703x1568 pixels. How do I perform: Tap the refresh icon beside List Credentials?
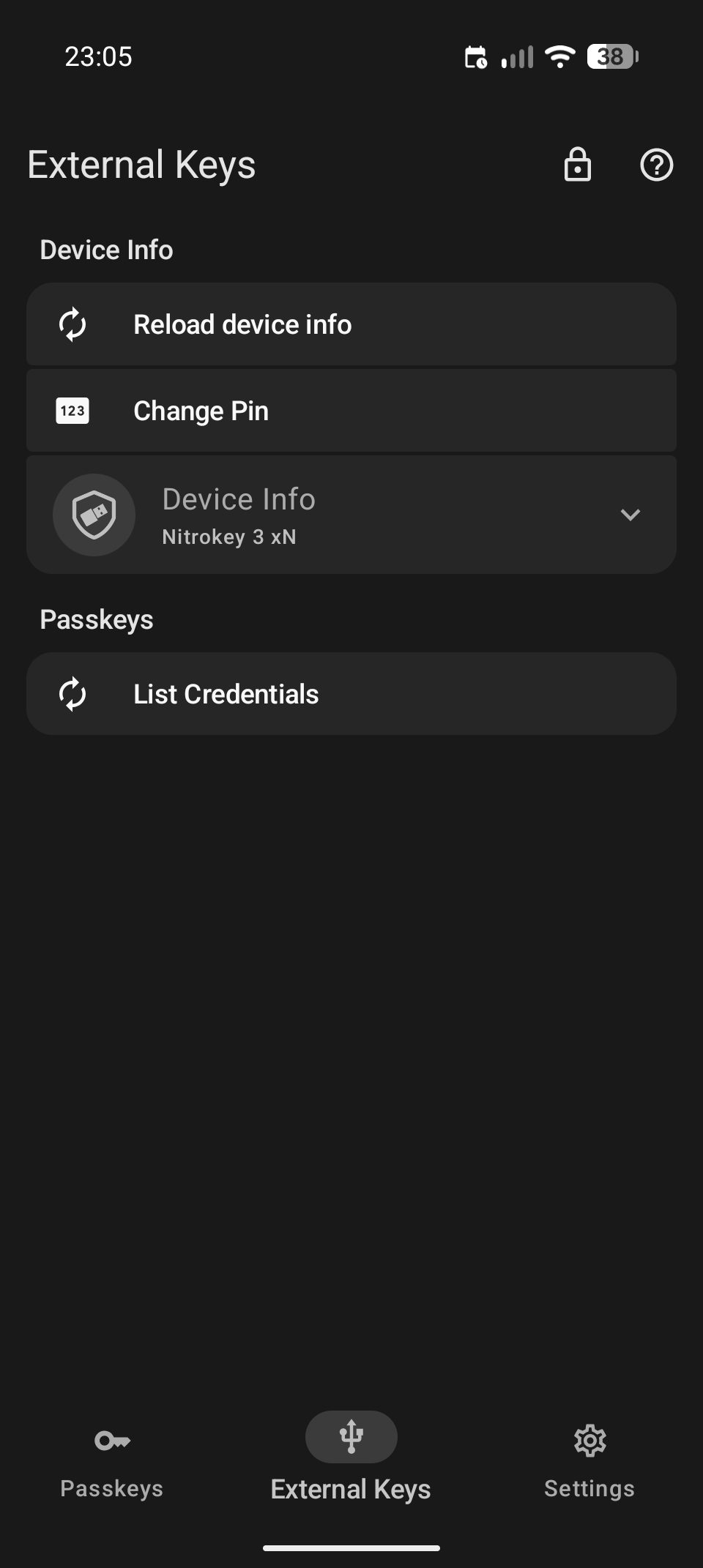tap(72, 694)
